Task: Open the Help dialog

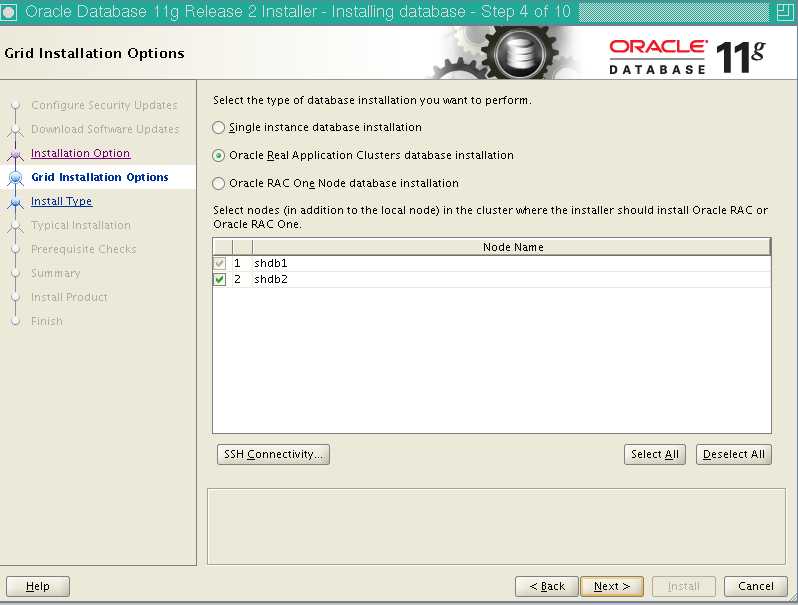Action: [38, 586]
